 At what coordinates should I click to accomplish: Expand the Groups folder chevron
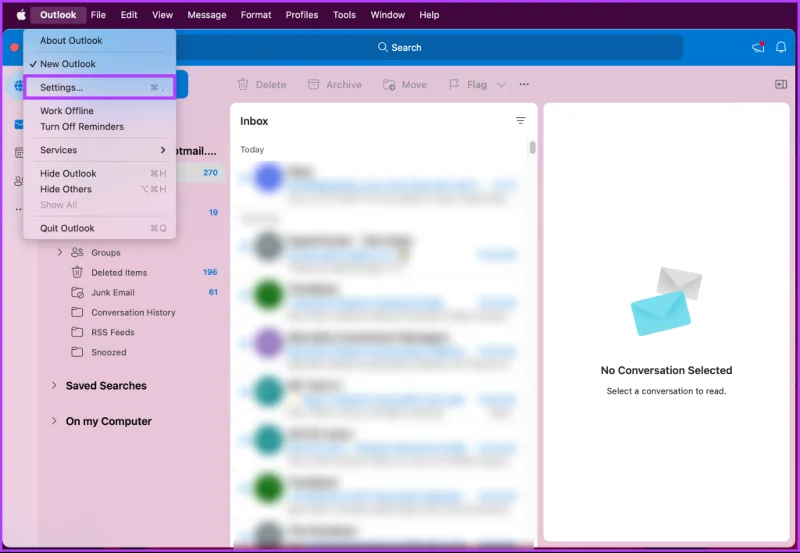(x=60, y=253)
